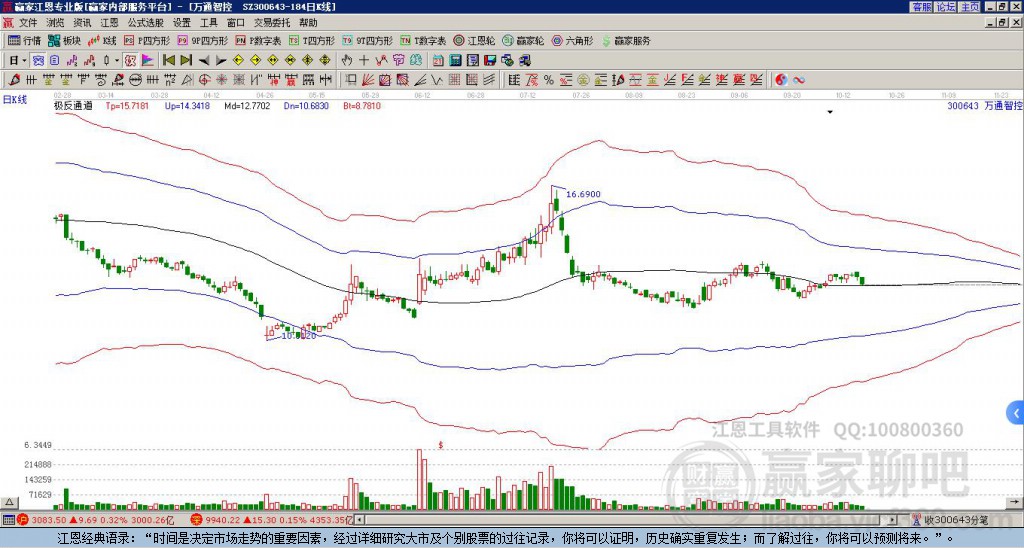Select the red fan lines tool
This screenshot has width=1024, height=548.
368,80
